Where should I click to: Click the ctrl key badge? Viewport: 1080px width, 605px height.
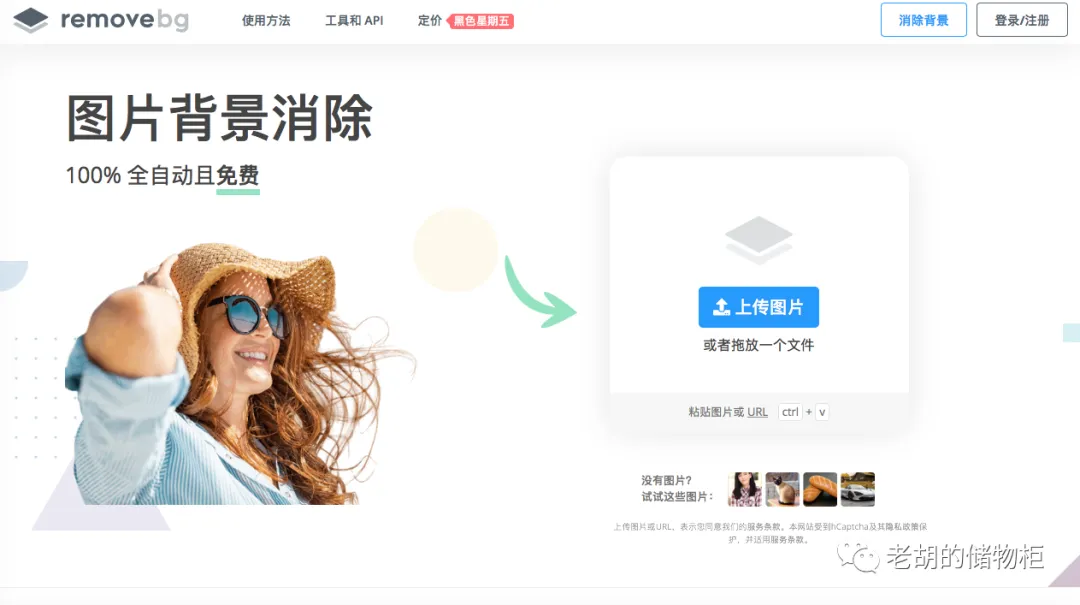790,412
